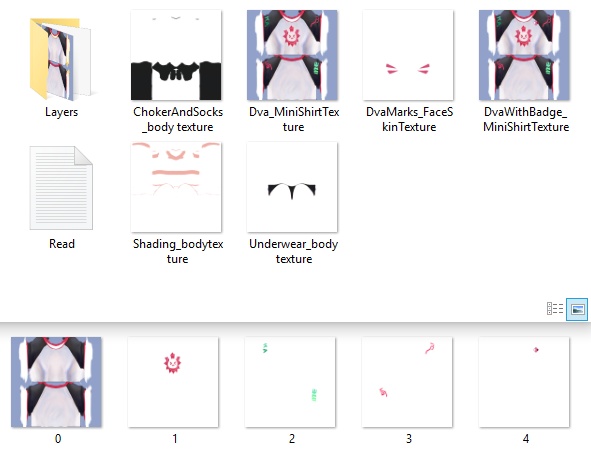Click the Read file name label
Image resolution: width=591 pixels, height=461 pixels.
click(62, 244)
